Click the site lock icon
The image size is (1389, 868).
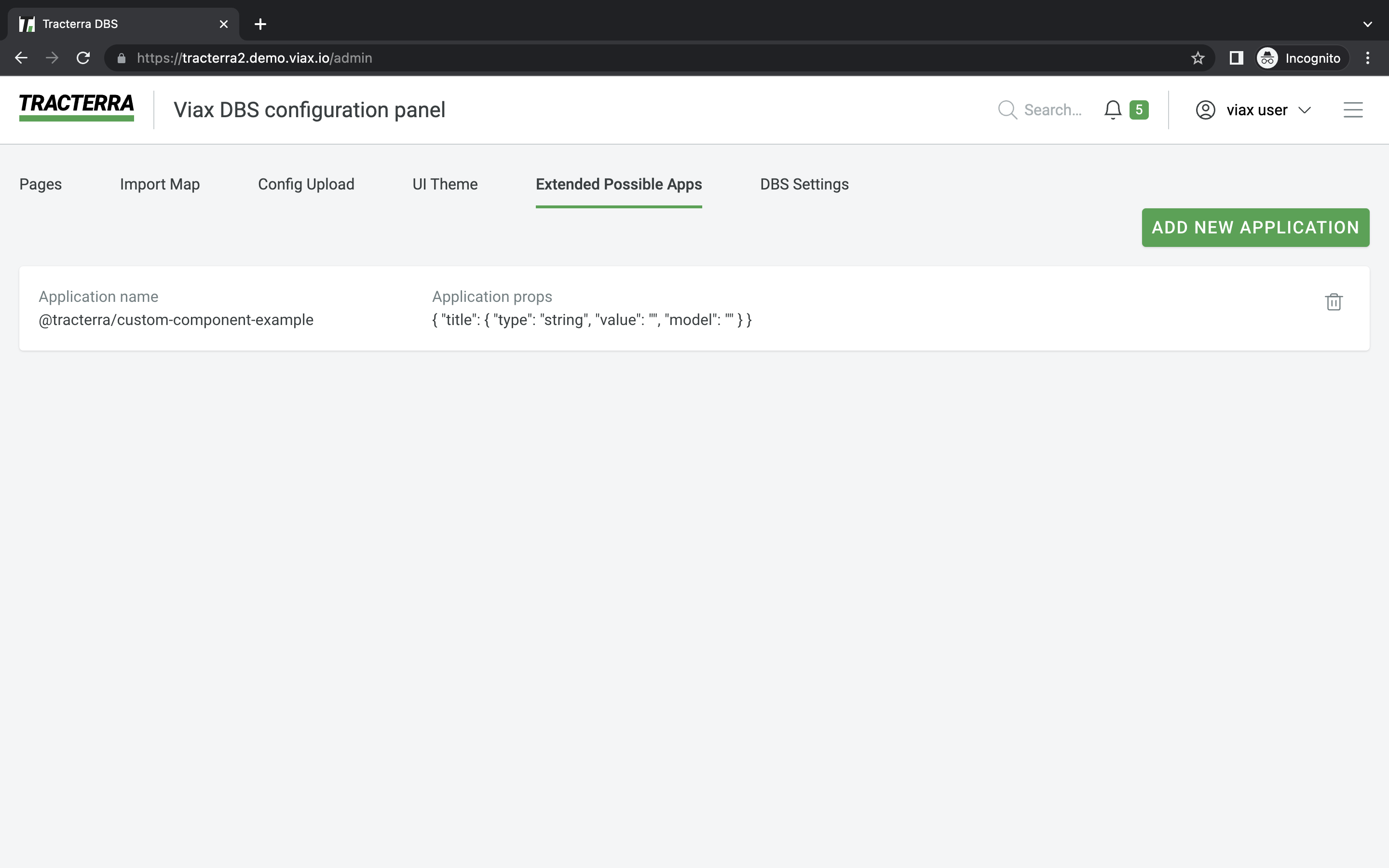pyautogui.click(x=121, y=58)
